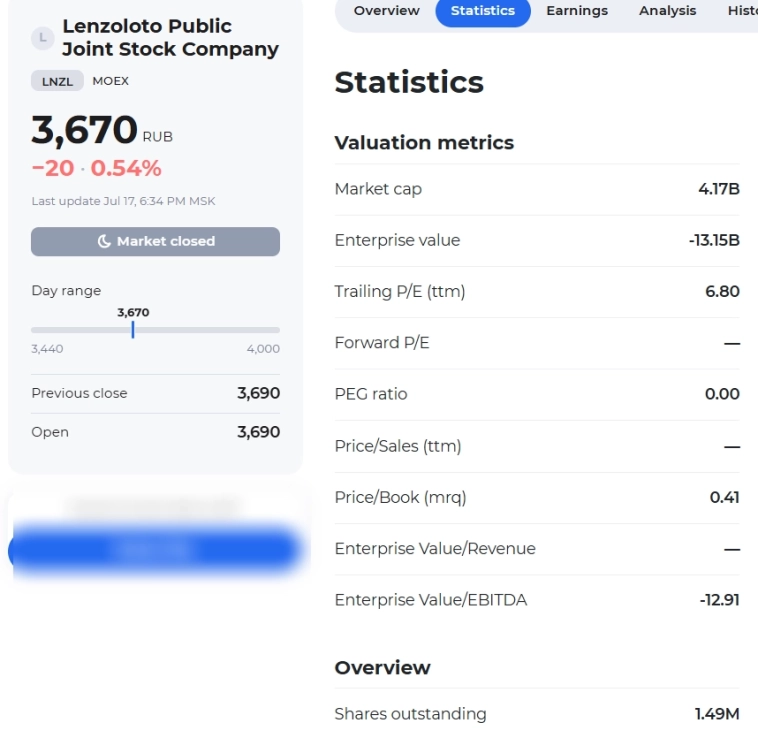Click the Statistics page heading
758x738 pixels.
coord(409,82)
